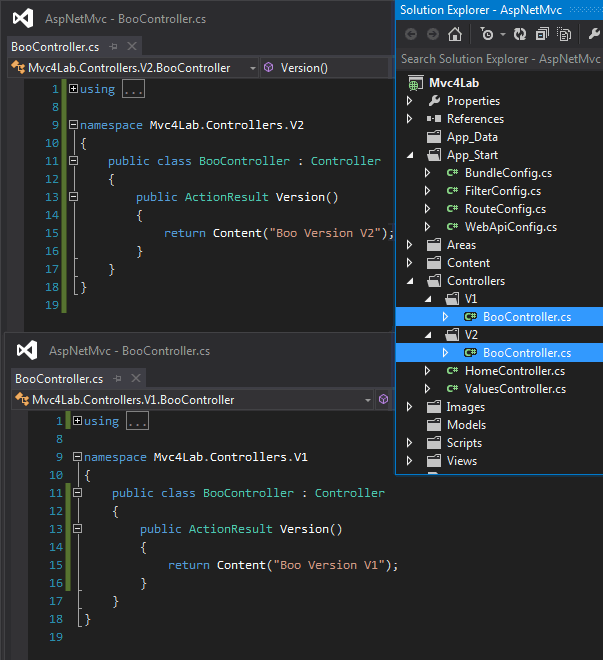Click the Search Solution Explorer field
The image size is (603, 660).
(499, 59)
